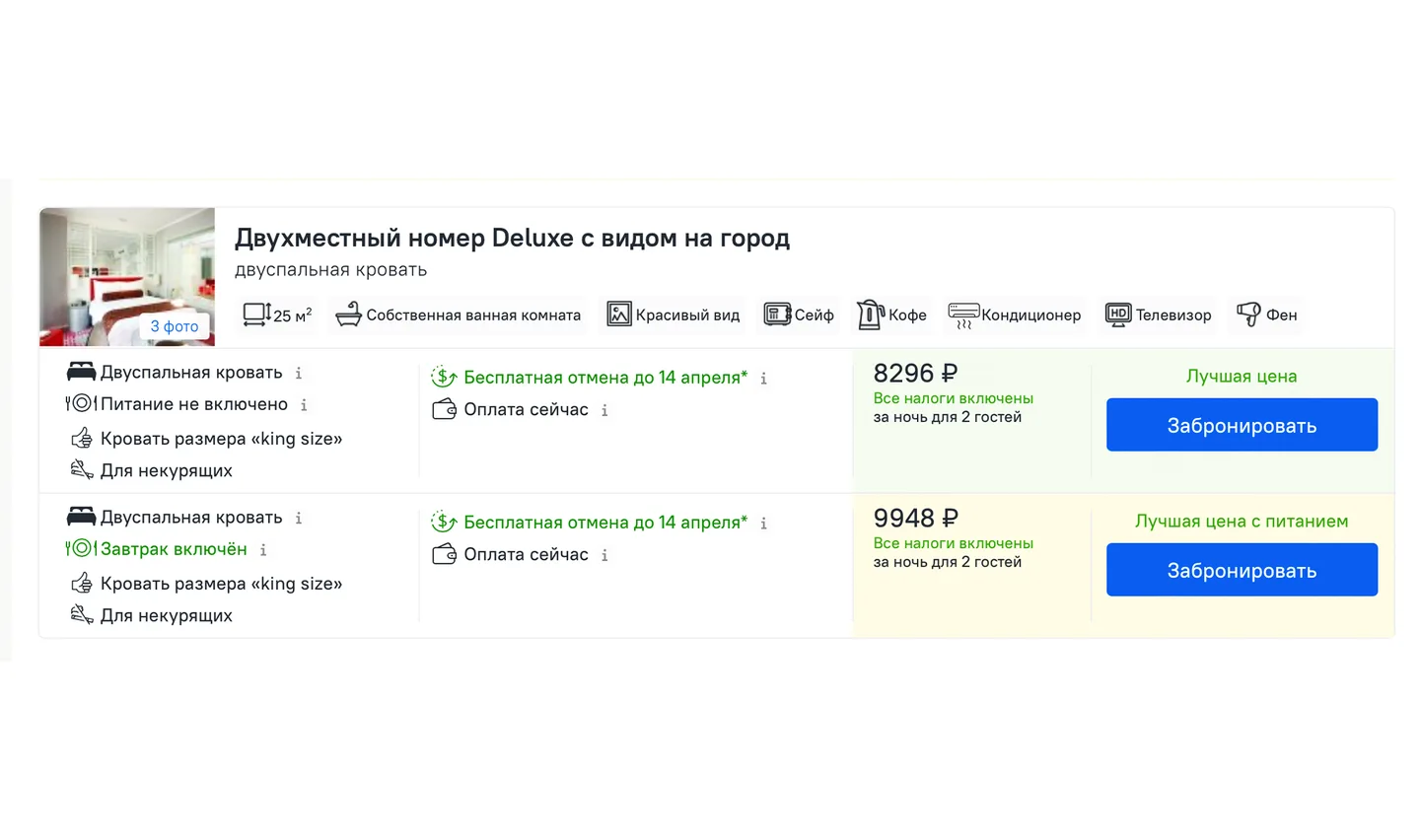Open the 3 фото gallery label

point(175,326)
